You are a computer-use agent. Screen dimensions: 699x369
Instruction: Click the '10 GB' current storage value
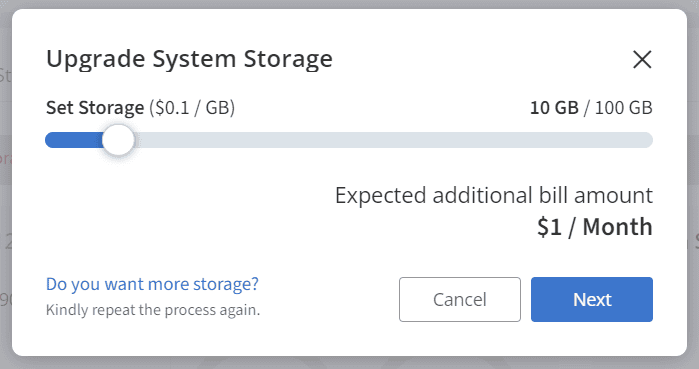click(x=554, y=108)
